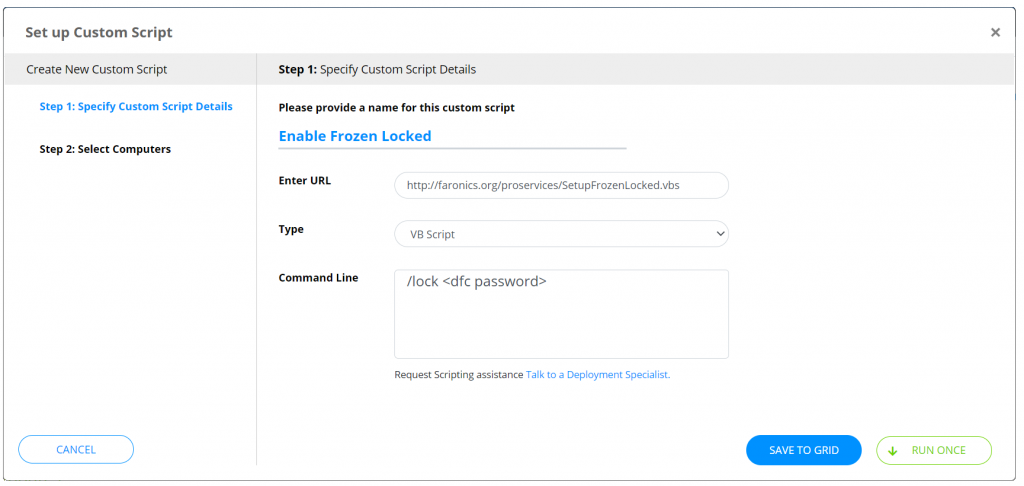This screenshot has height=486, width=1024.
Task: Click the Type field label
Action: [x=291, y=229]
